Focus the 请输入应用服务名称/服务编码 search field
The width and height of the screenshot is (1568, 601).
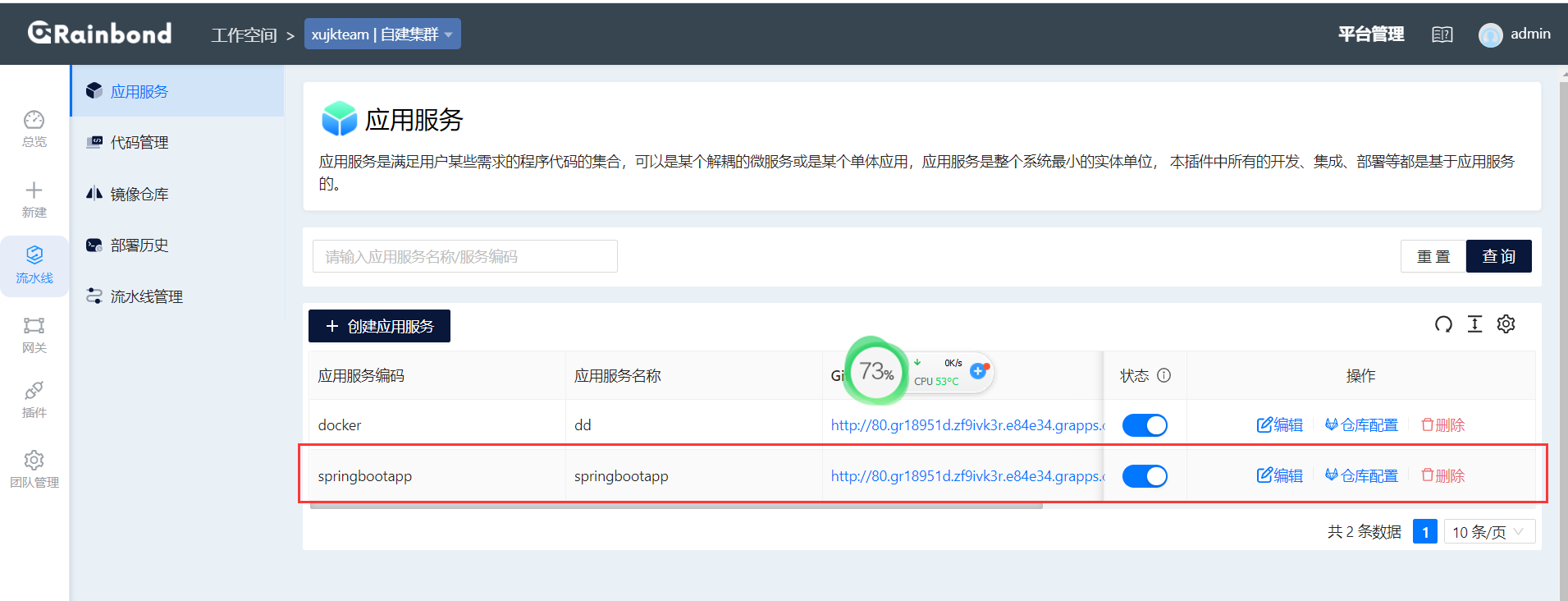click(x=465, y=256)
